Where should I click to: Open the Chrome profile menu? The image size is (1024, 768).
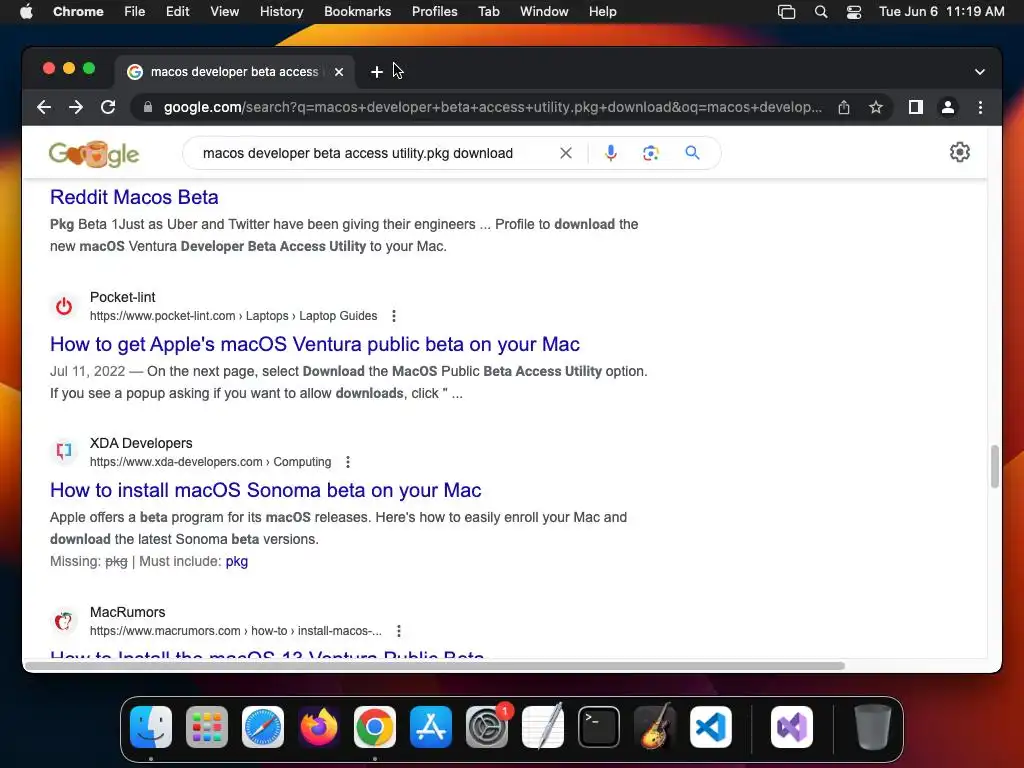tap(948, 107)
